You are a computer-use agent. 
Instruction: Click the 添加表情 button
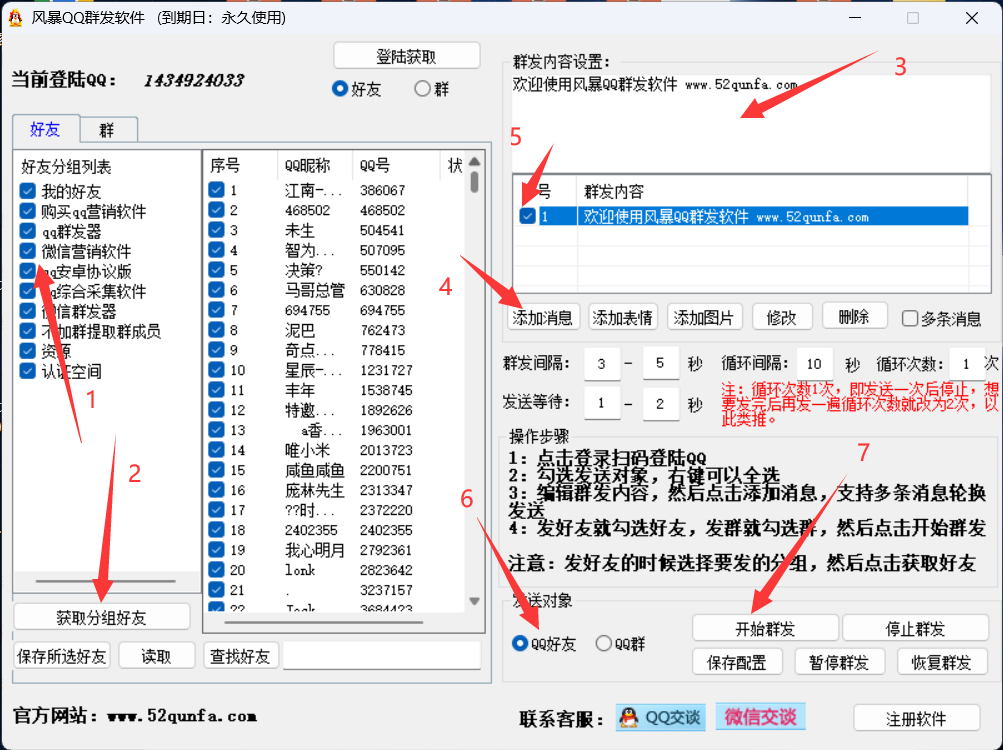pyautogui.click(x=622, y=317)
